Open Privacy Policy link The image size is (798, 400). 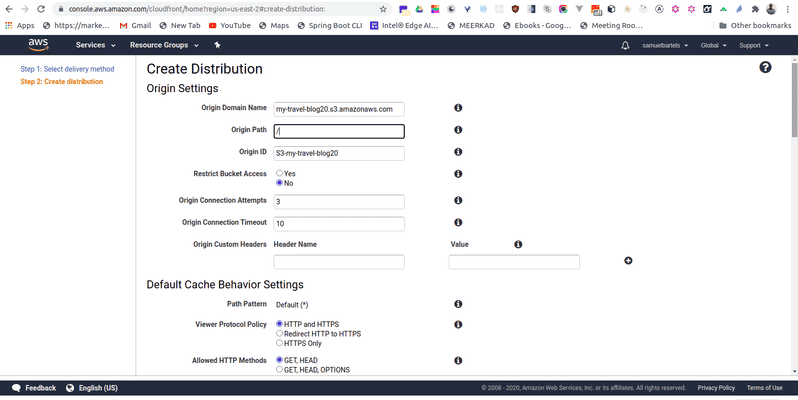(x=716, y=388)
